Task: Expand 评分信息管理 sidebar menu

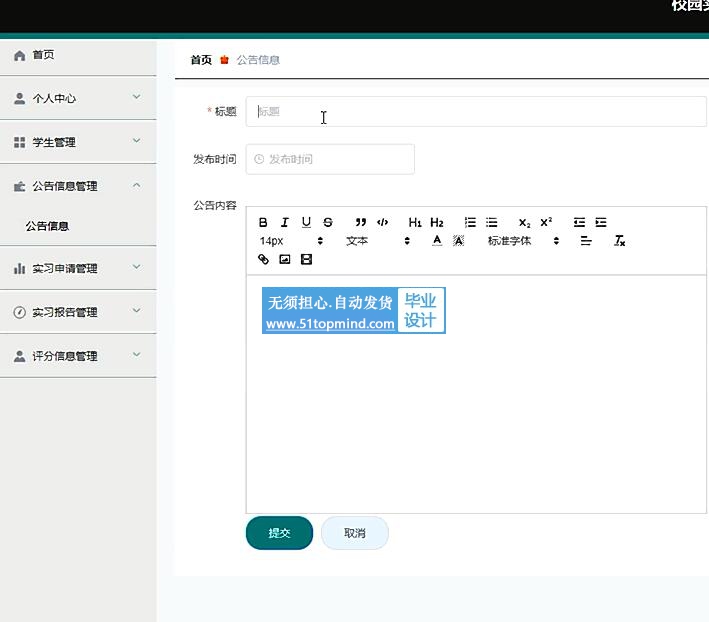Action: coord(78,356)
